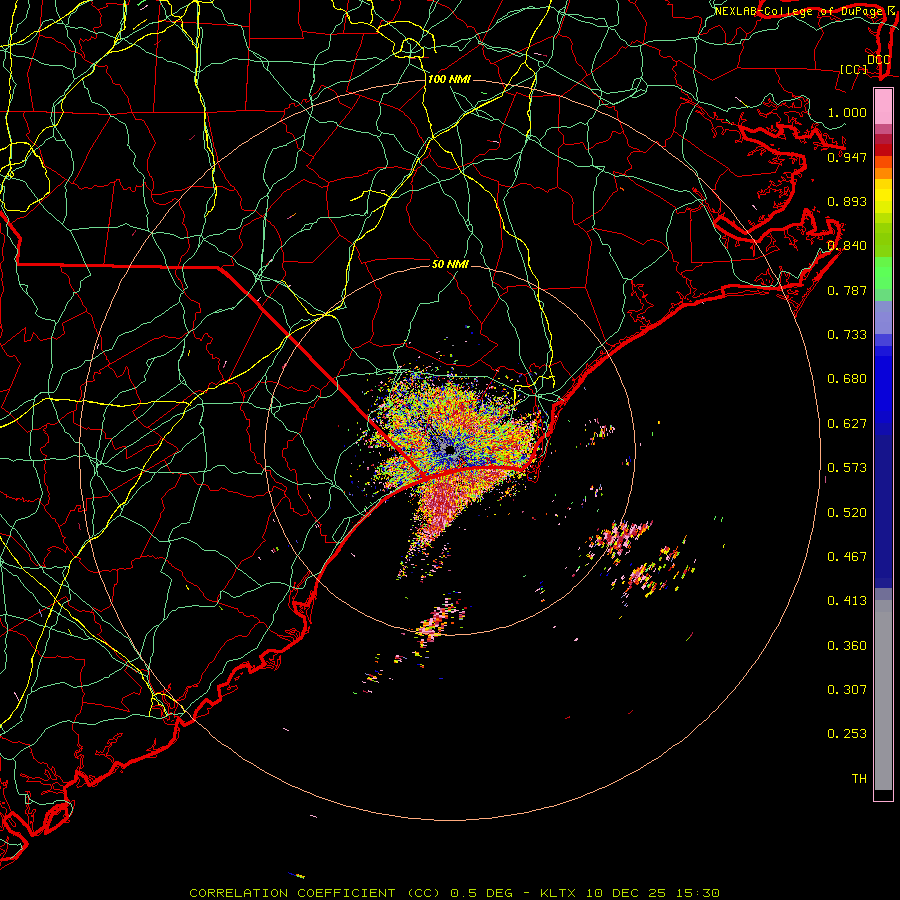Click the 1.000 scale value
The width and height of the screenshot is (900, 900).
(x=847, y=112)
